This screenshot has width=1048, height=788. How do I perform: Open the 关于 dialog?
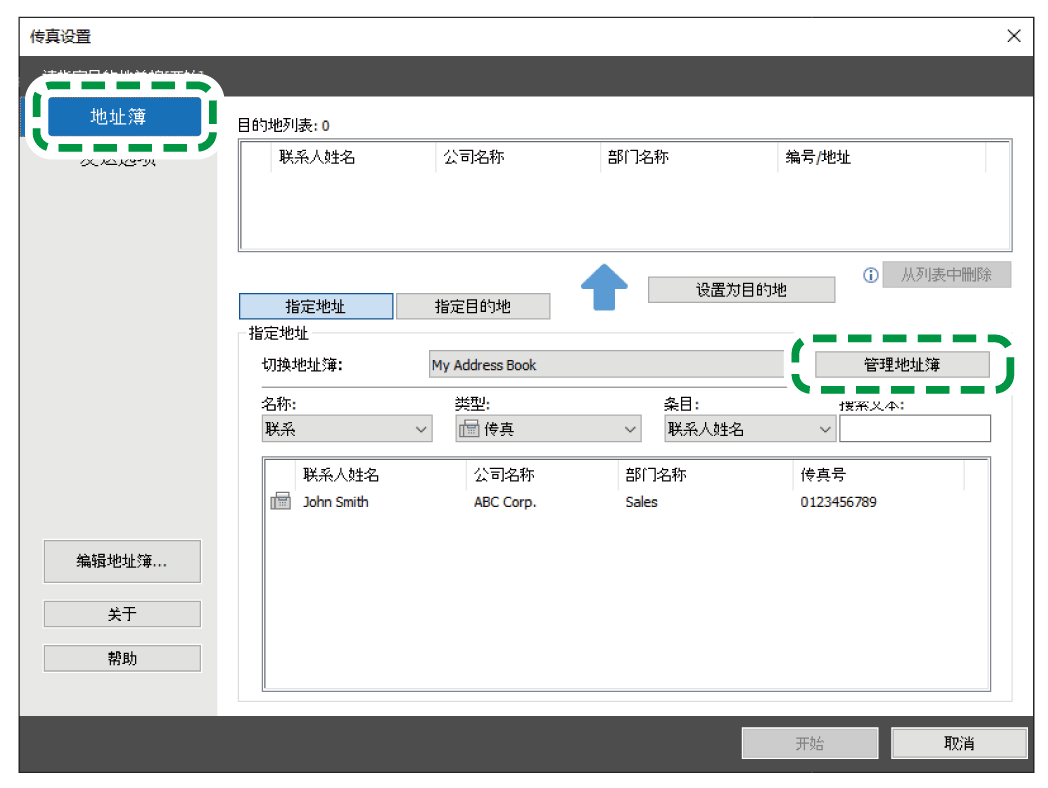pos(122,614)
